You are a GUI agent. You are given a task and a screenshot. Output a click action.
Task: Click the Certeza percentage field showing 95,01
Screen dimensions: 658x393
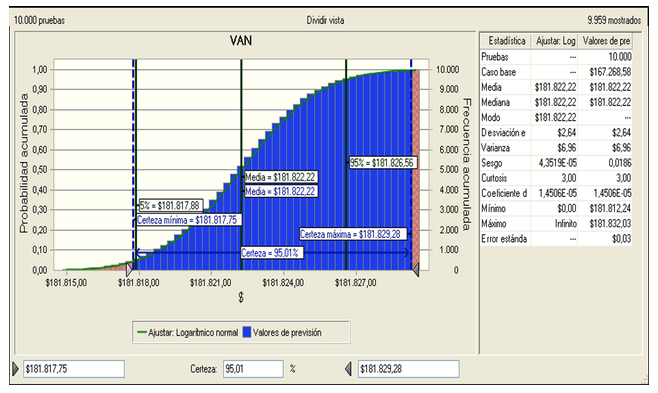(253, 369)
